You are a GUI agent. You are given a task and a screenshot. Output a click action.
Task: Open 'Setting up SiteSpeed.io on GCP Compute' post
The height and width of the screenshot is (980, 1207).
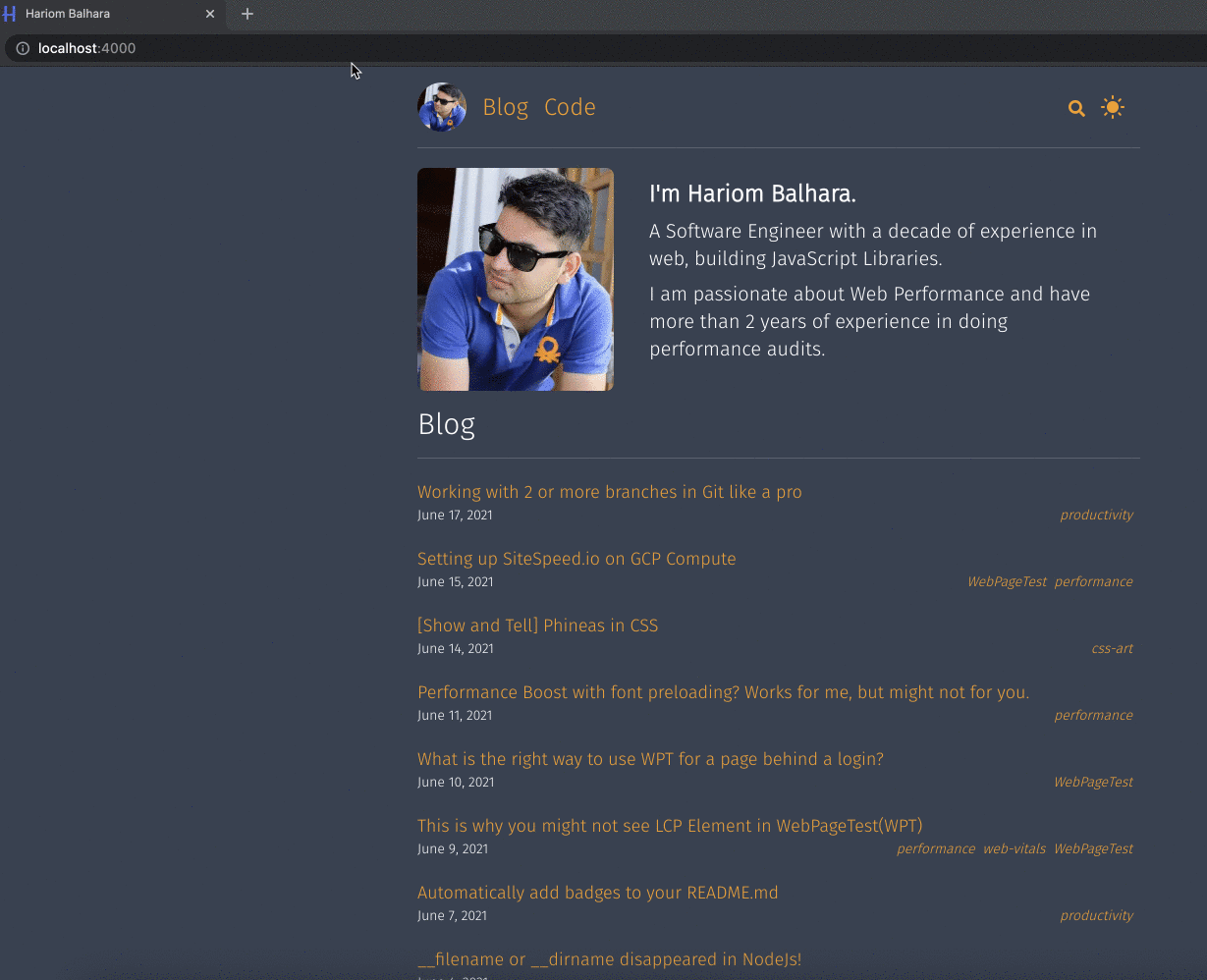(576, 559)
